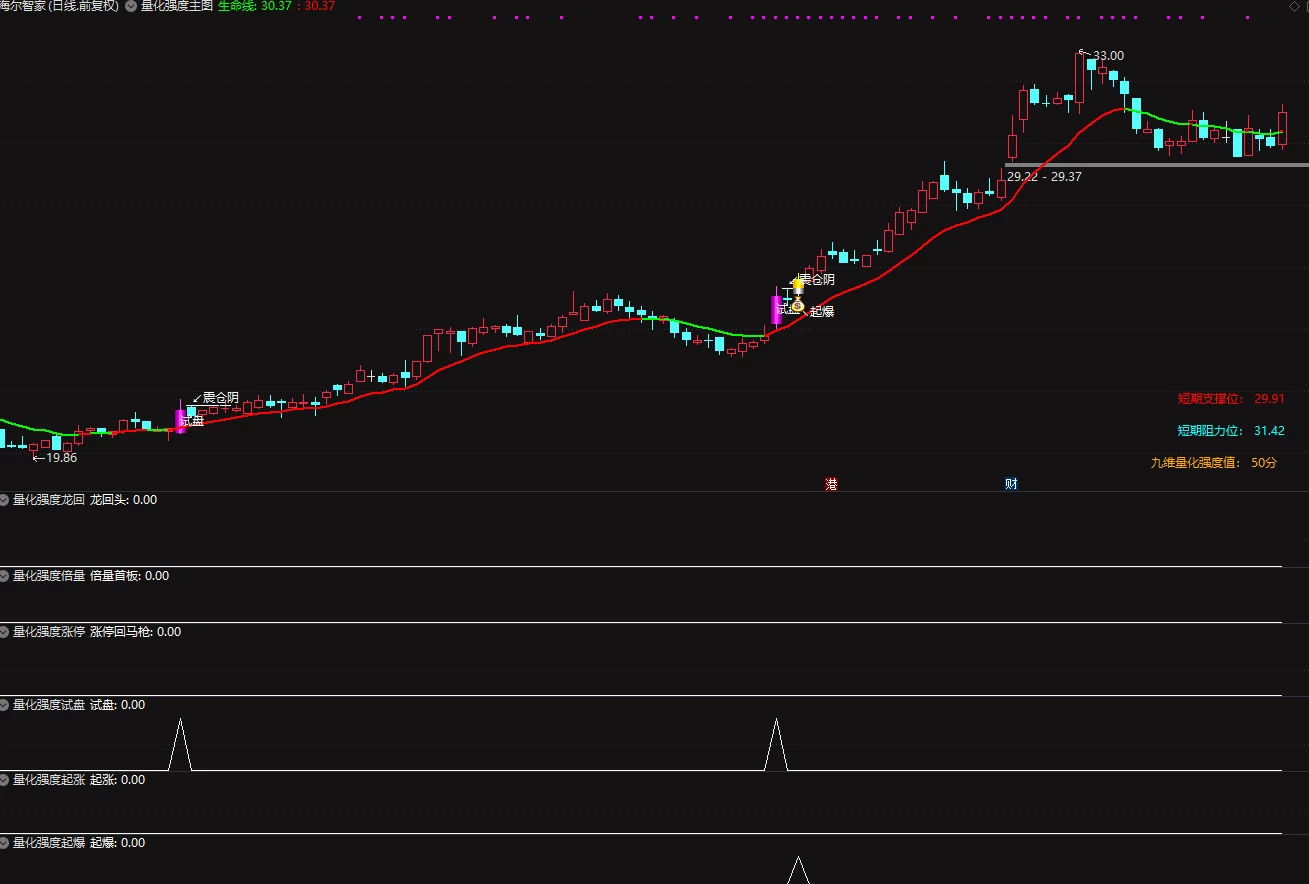Click the second magenta 试盘 candlestick
Viewport: 1309px width, 884px height.
pyautogui.click(x=776, y=309)
